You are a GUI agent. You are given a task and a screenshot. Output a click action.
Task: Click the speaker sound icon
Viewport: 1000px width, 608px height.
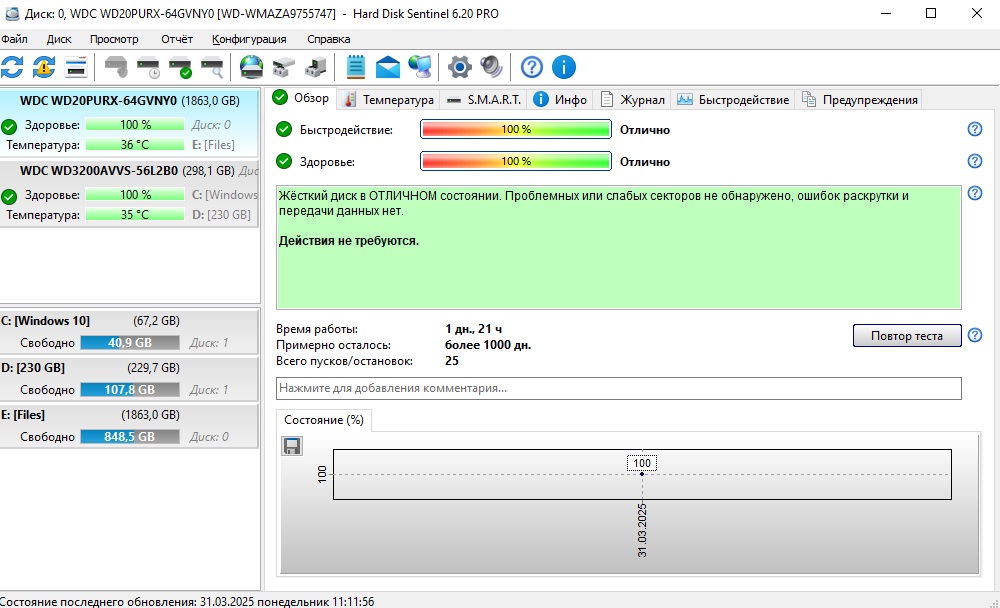[491, 67]
